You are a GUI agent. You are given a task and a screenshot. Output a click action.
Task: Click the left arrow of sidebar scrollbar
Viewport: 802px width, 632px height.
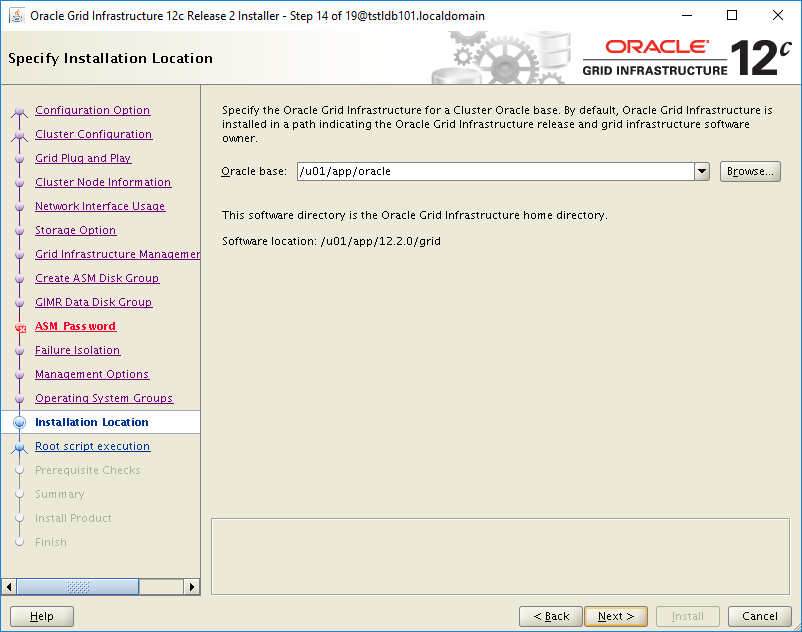pyautogui.click(x=9, y=586)
